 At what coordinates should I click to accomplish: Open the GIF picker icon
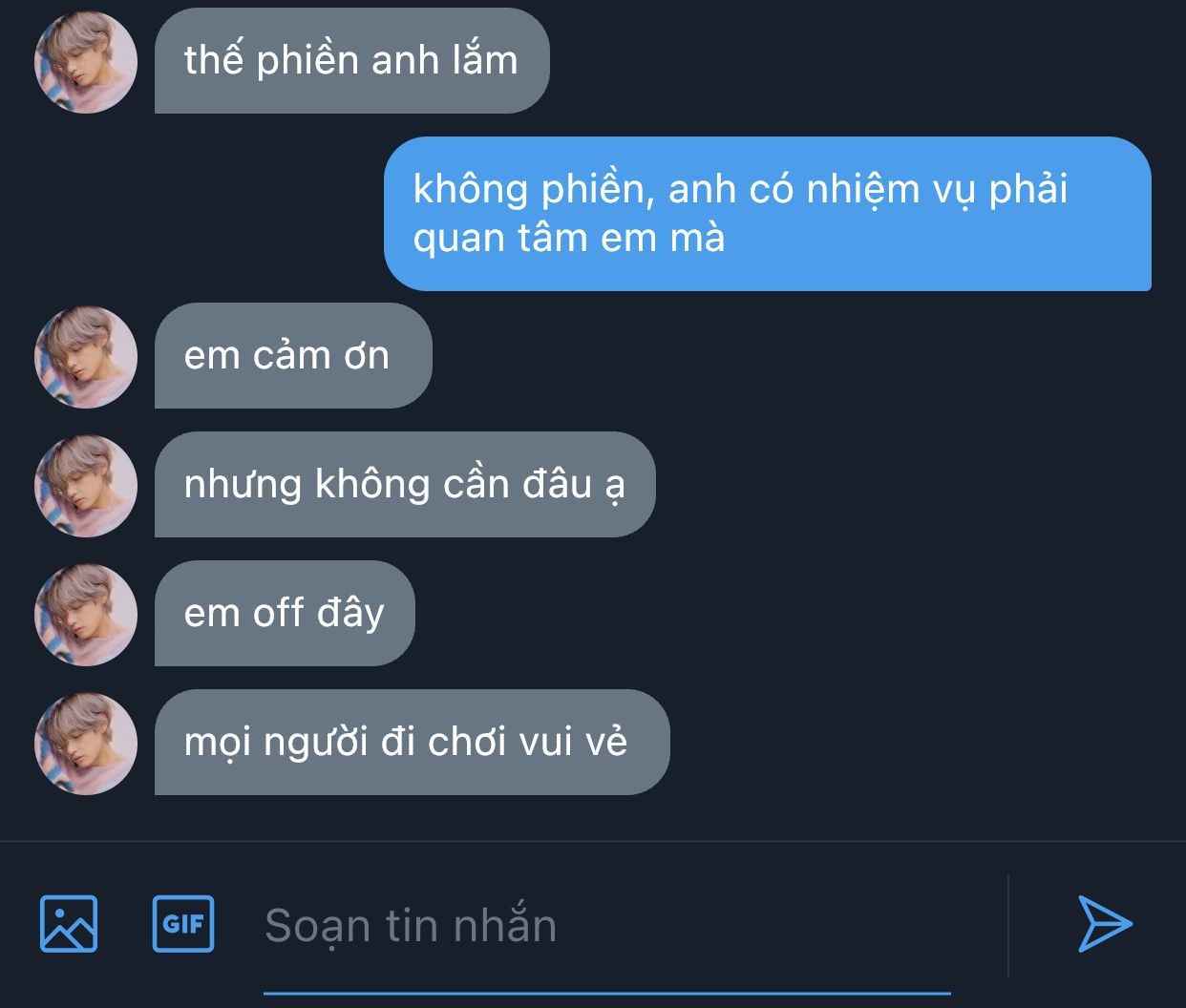pyautogui.click(x=183, y=923)
